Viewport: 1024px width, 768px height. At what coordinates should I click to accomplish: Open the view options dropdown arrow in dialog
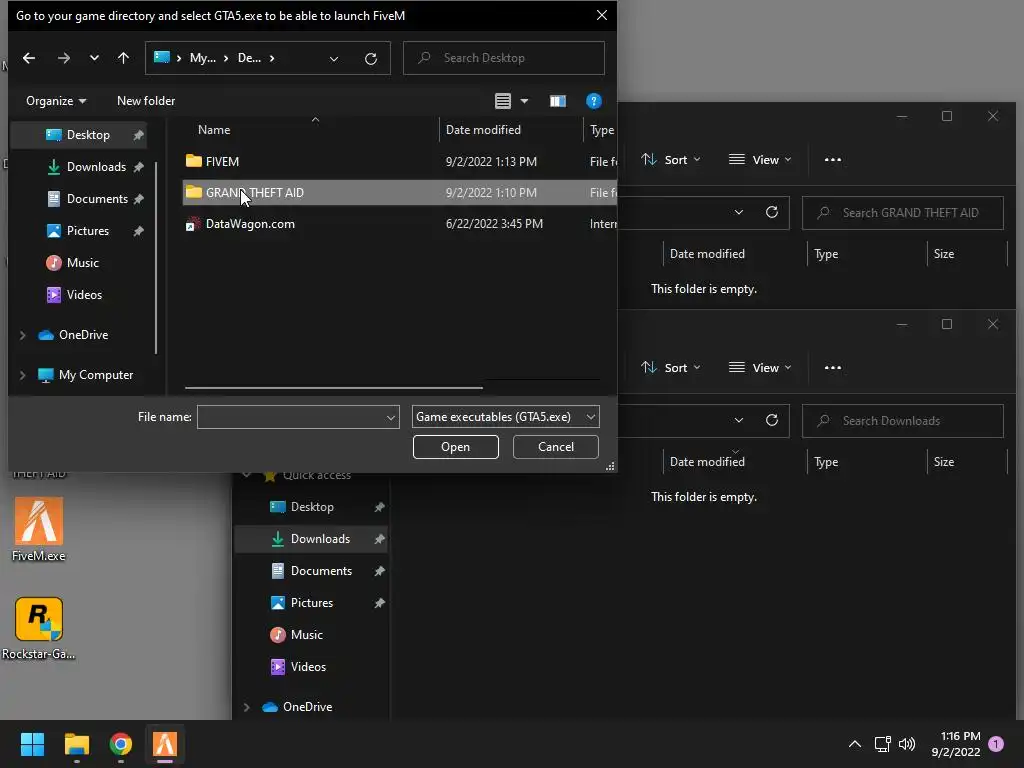[x=524, y=101]
